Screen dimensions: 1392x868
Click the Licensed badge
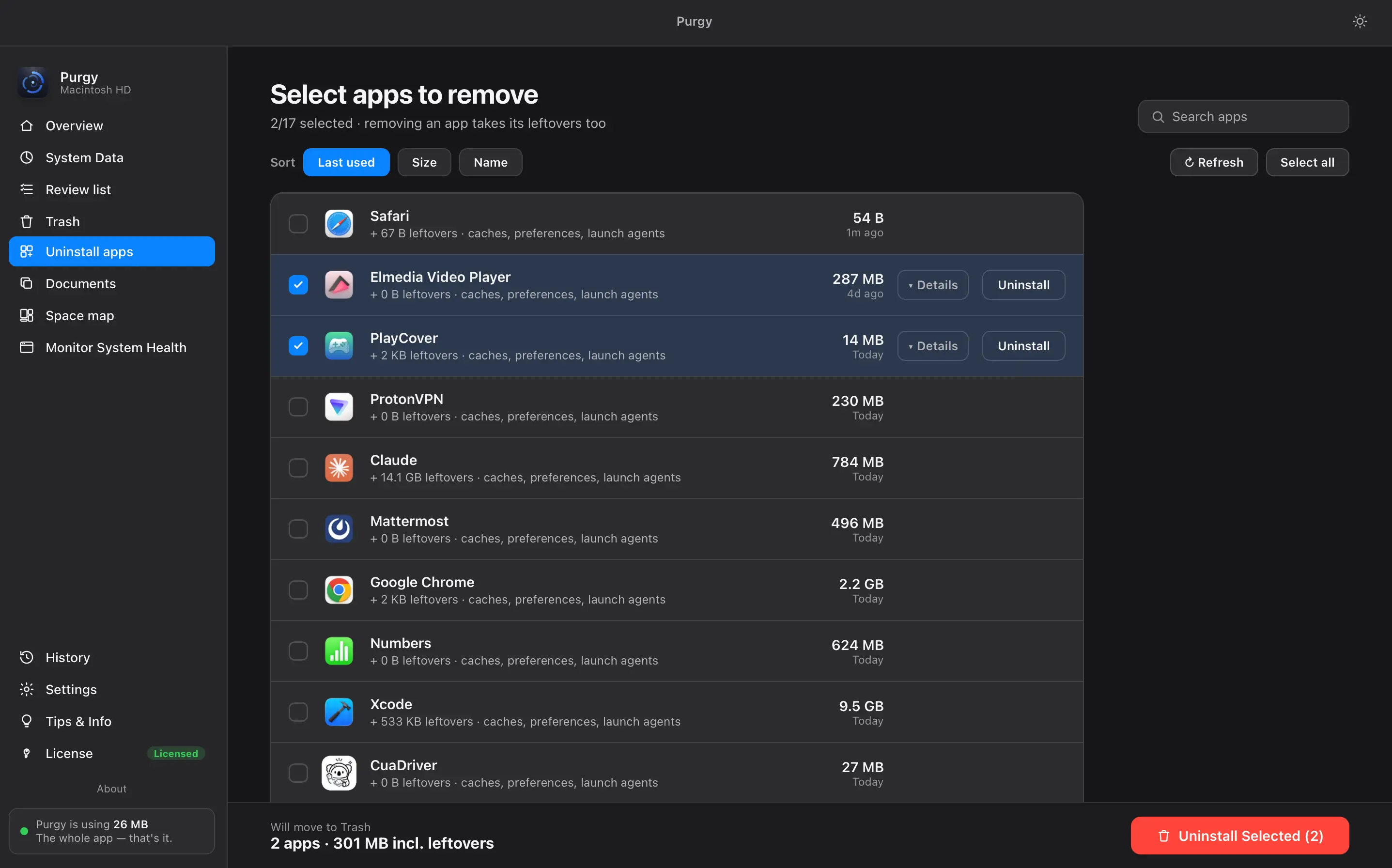tap(176, 753)
